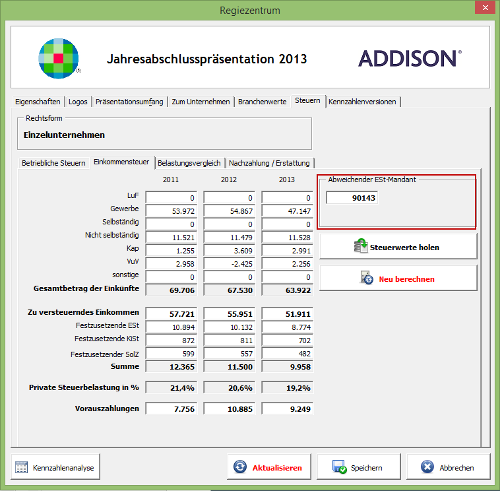Open Nachzahlung / Erstattung subtab
Screen dimensions: 500x491
click(269, 163)
